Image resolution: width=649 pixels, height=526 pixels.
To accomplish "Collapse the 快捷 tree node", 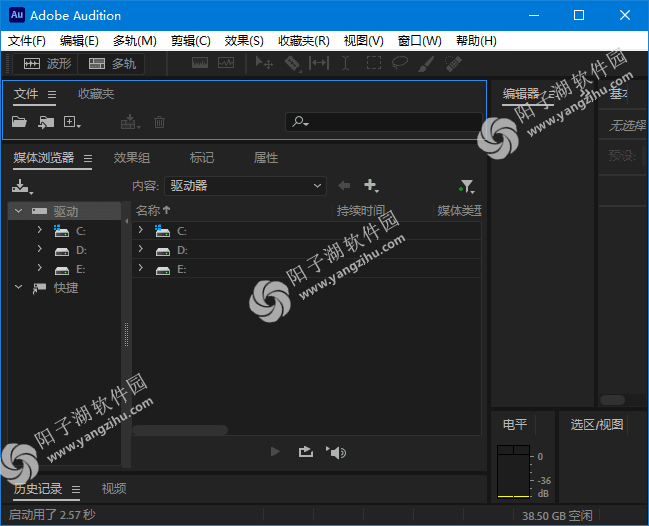I will 18,286.
